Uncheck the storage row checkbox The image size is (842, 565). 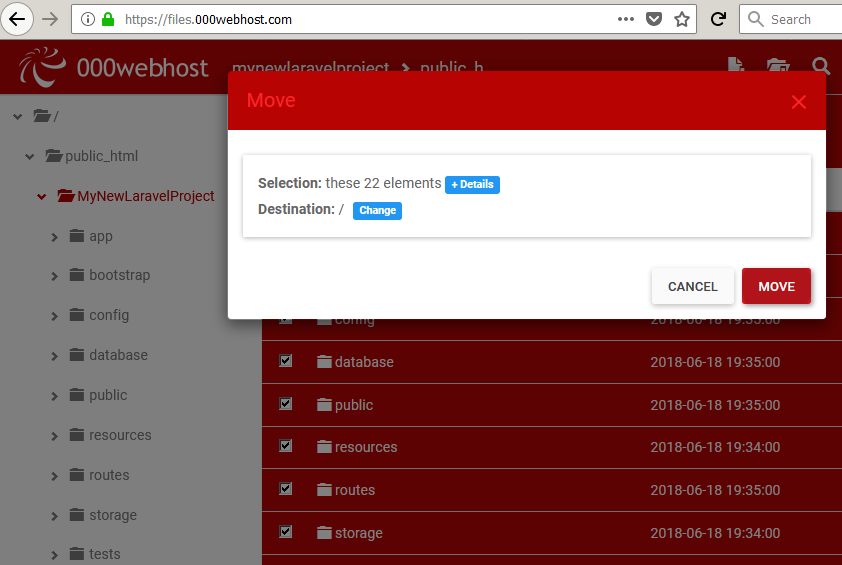click(x=286, y=531)
